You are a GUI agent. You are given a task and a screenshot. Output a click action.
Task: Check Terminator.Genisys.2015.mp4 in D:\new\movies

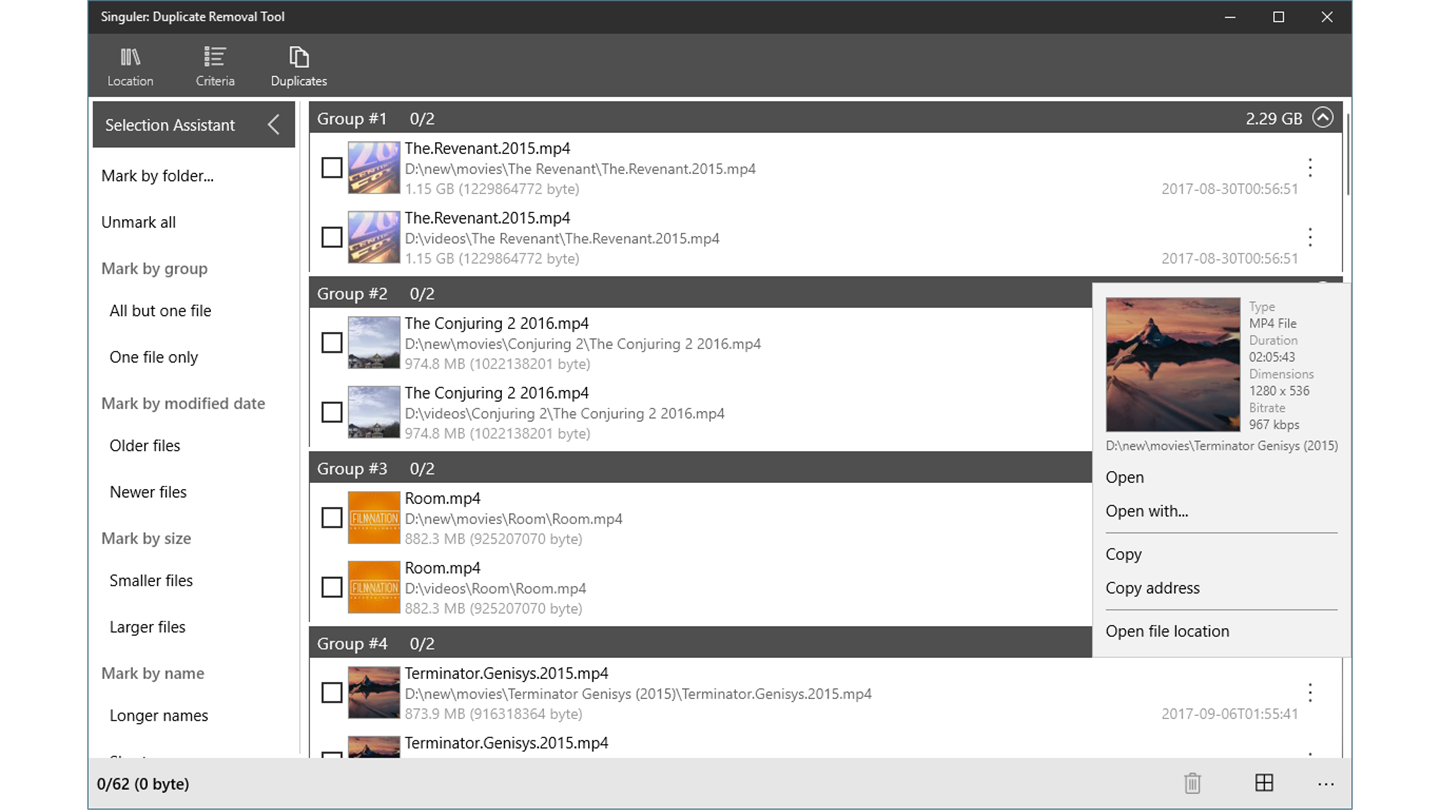point(332,692)
